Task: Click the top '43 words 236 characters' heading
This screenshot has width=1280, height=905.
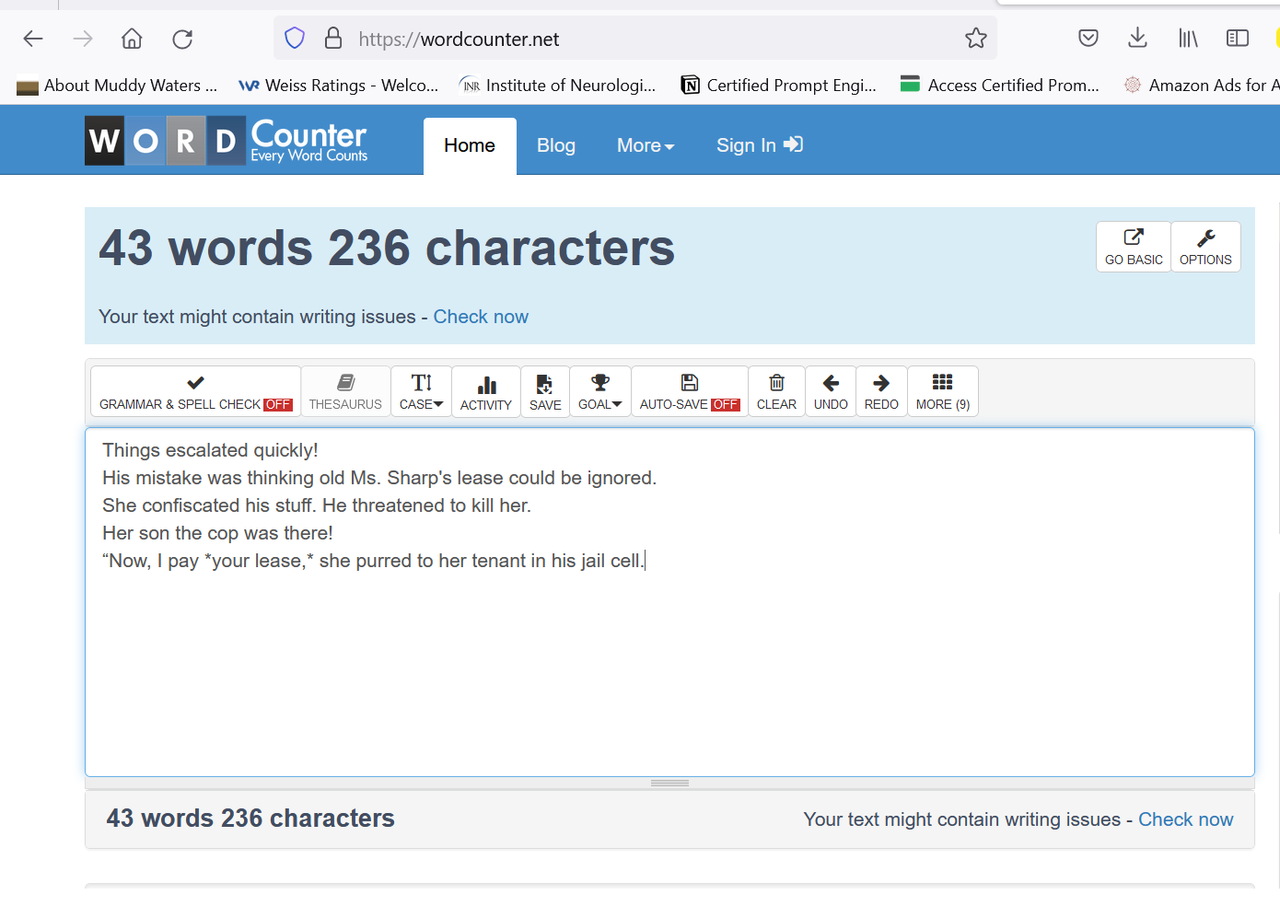Action: (387, 247)
